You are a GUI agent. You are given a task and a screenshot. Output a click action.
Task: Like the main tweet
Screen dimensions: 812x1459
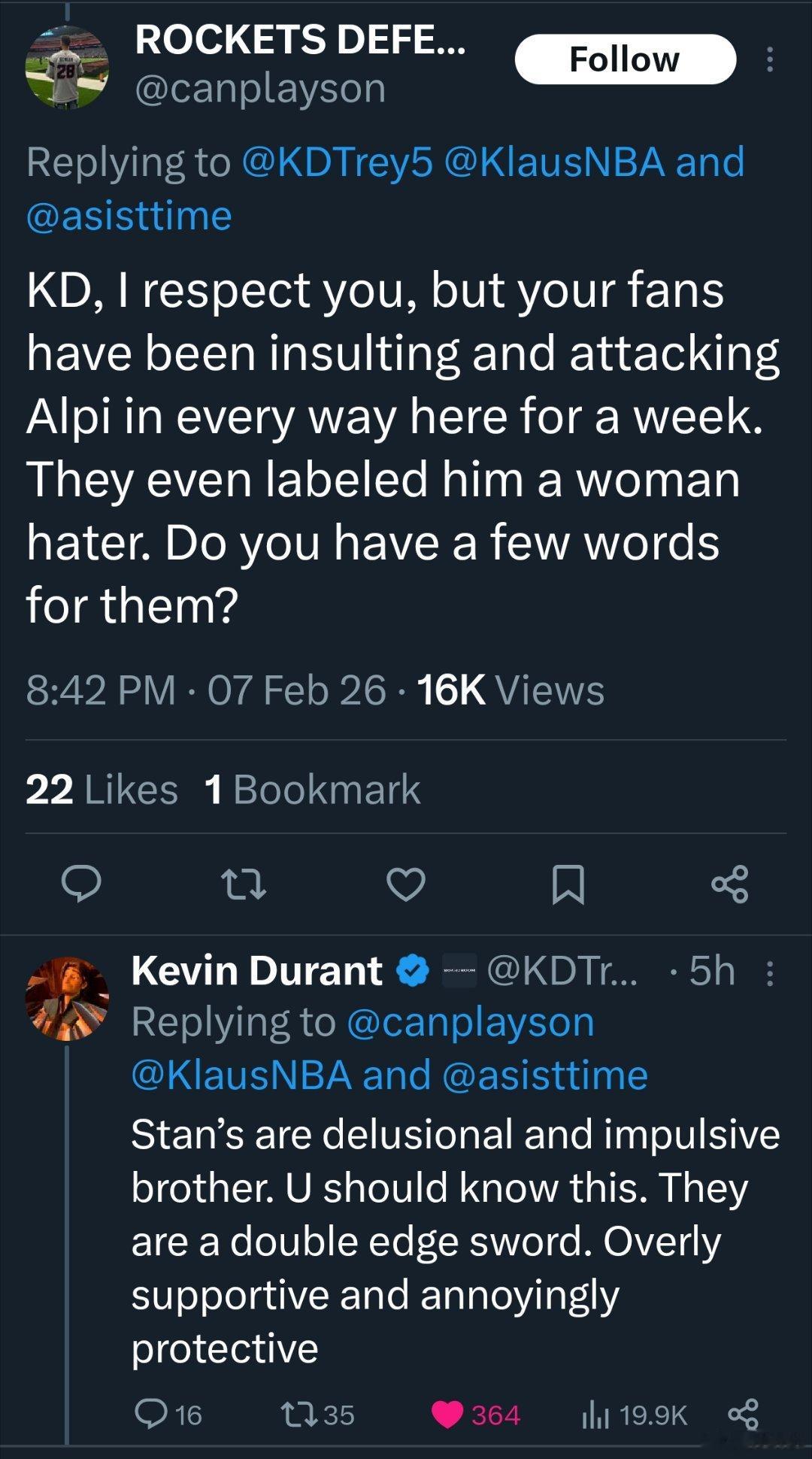406,884
